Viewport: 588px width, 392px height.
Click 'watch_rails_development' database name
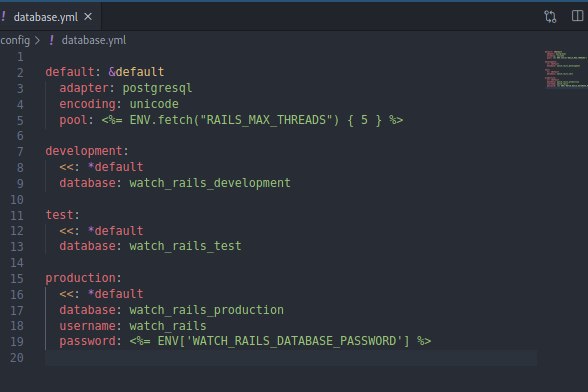(x=210, y=183)
